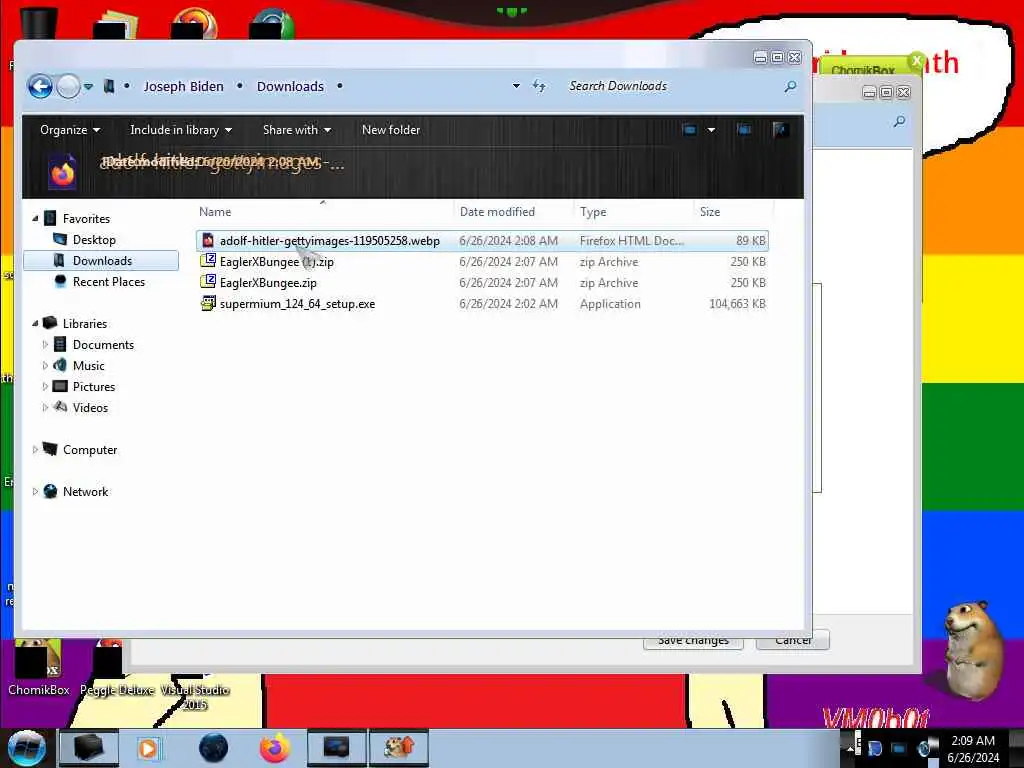
Task: Open the Windows Start orb
Action: [27, 748]
